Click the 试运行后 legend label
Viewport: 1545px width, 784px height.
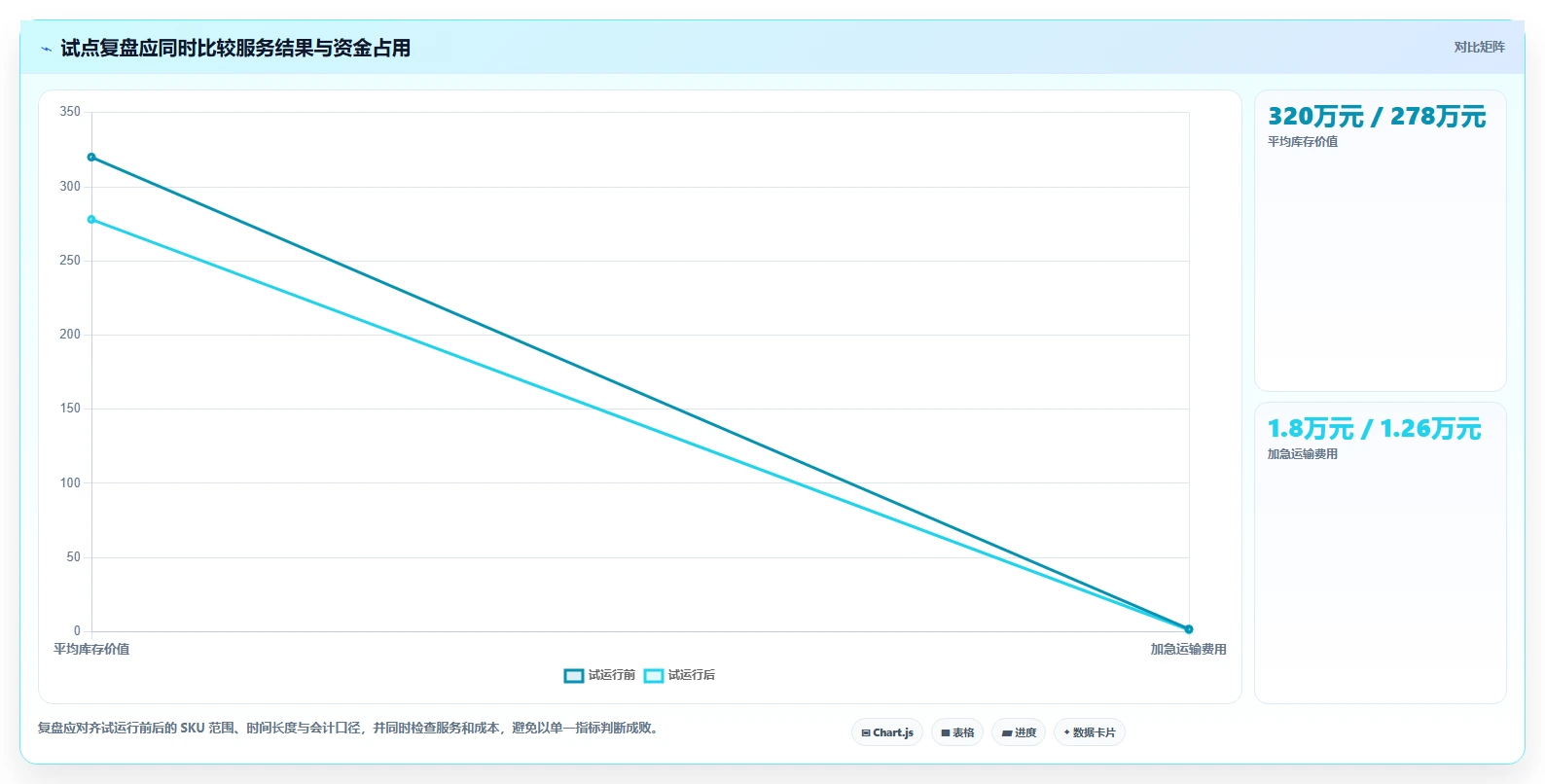[x=691, y=675]
